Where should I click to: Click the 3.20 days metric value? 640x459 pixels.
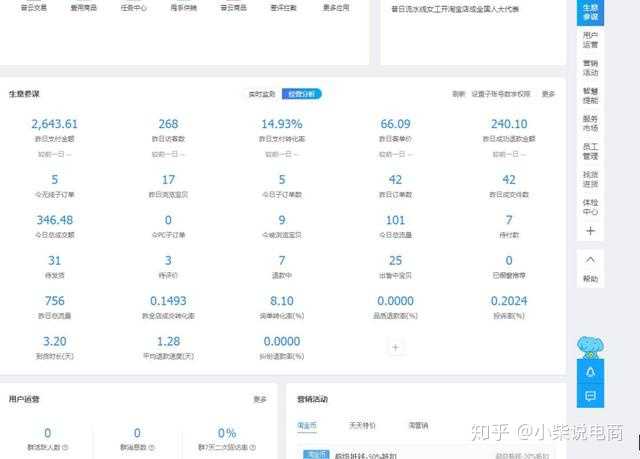[x=54, y=341]
